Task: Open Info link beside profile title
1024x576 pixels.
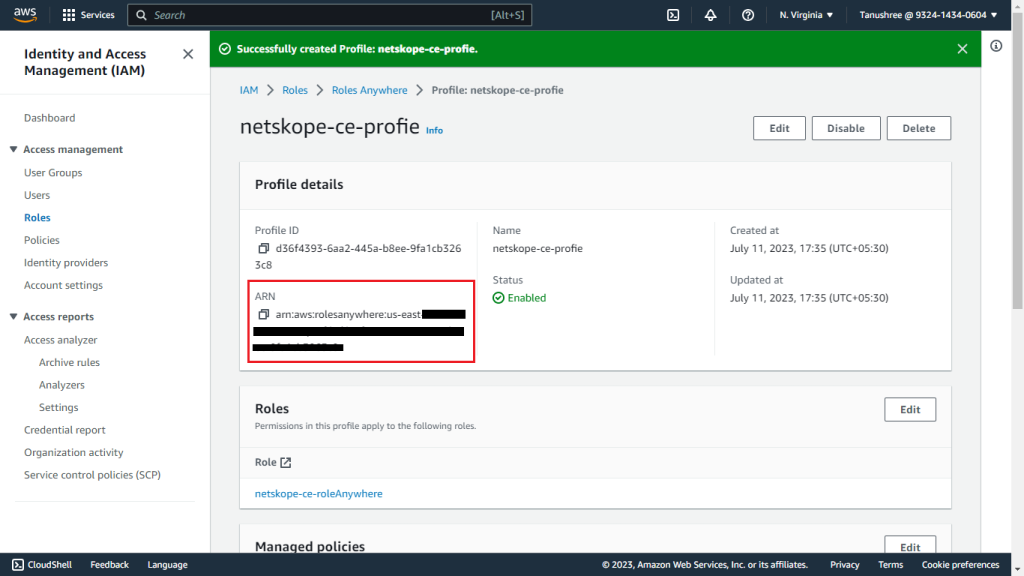Action: [x=434, y=131]
